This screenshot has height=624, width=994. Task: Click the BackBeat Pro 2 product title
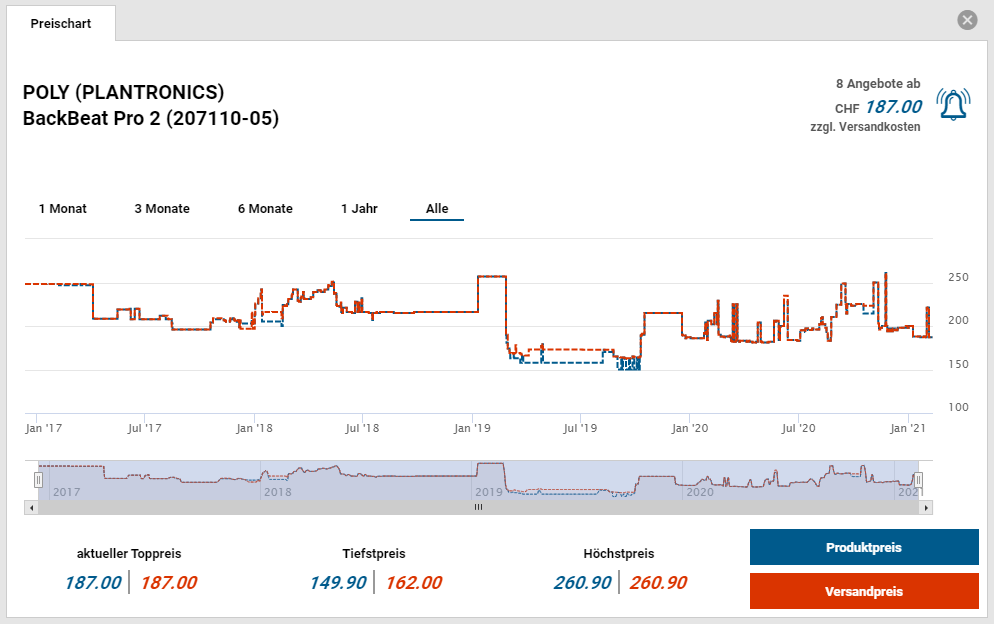(x=150, y=118)
